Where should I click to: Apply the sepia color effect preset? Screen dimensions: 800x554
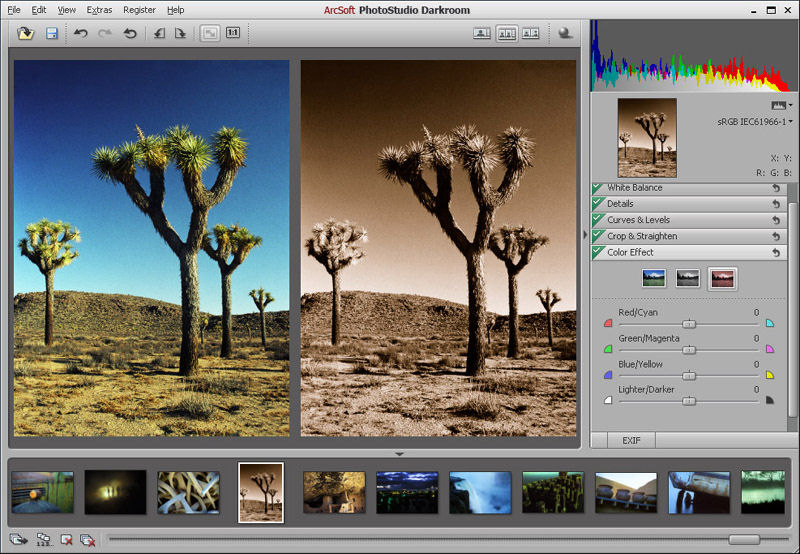point(722,278)
